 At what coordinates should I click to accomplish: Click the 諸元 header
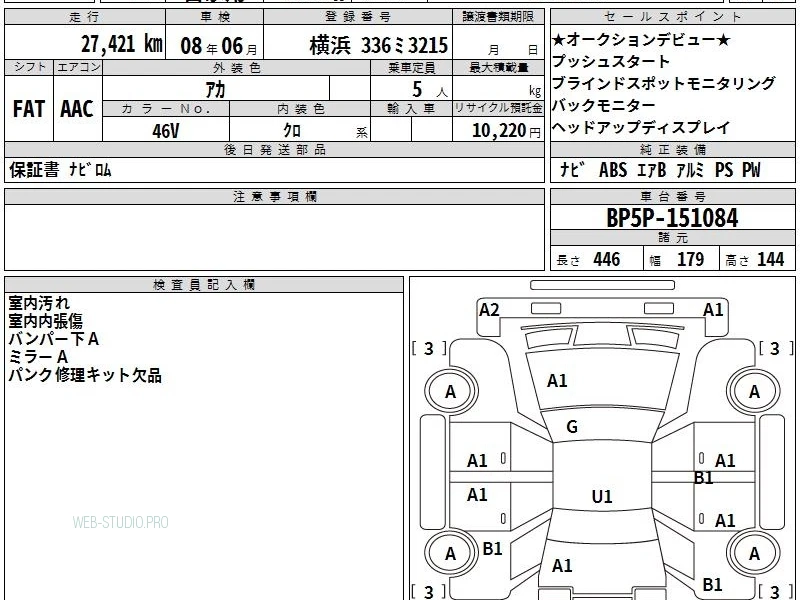pyautogui.click(x=672, y=238)
